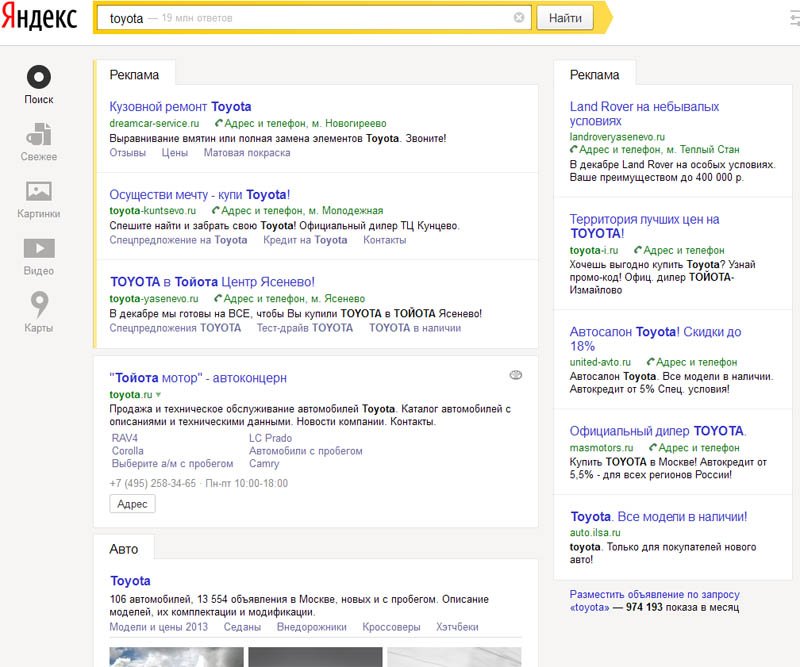Open the Кроссоверы link
Viewport: 800px width, 667px height.
[391, 627]
